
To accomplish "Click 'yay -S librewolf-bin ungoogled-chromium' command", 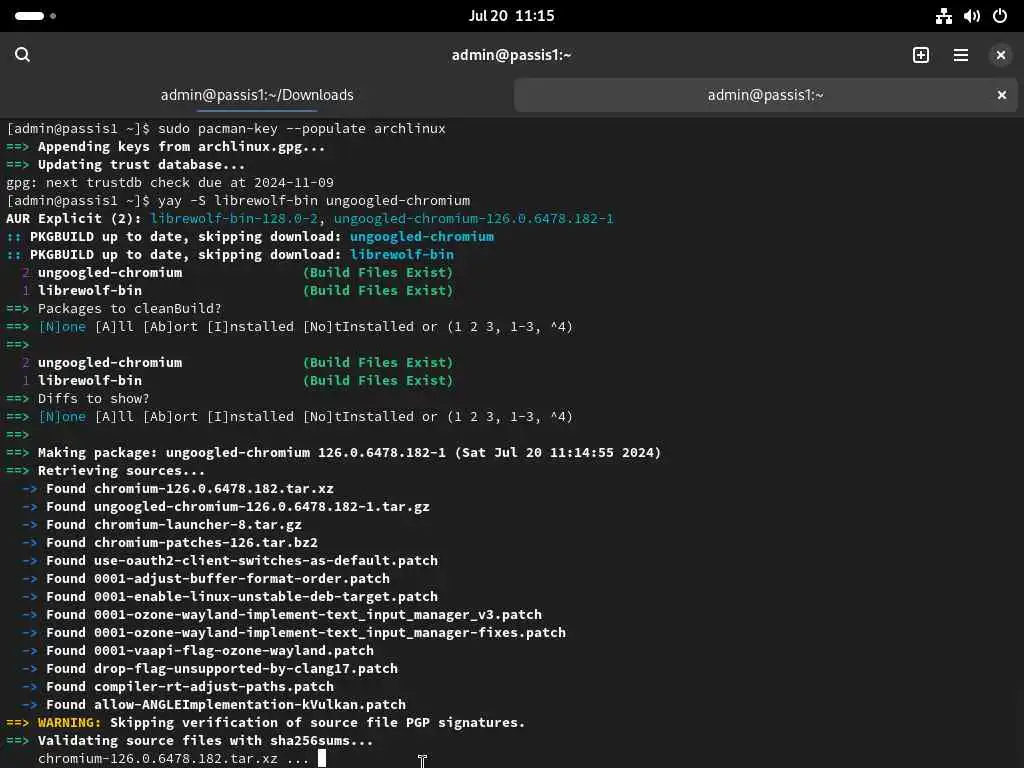I will 314,200.
